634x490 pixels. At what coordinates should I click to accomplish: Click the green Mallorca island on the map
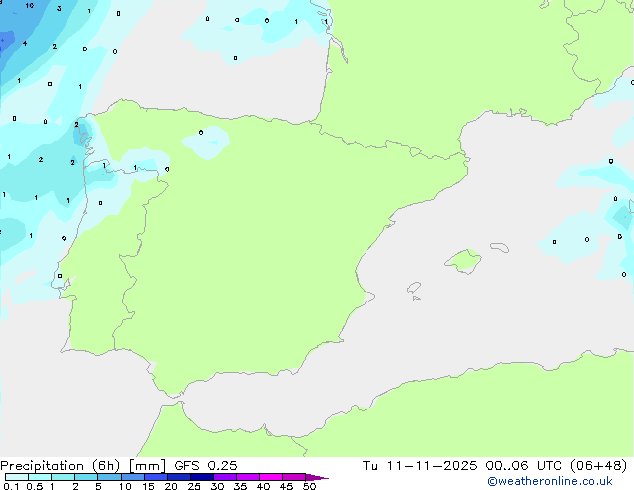point(464,261)
